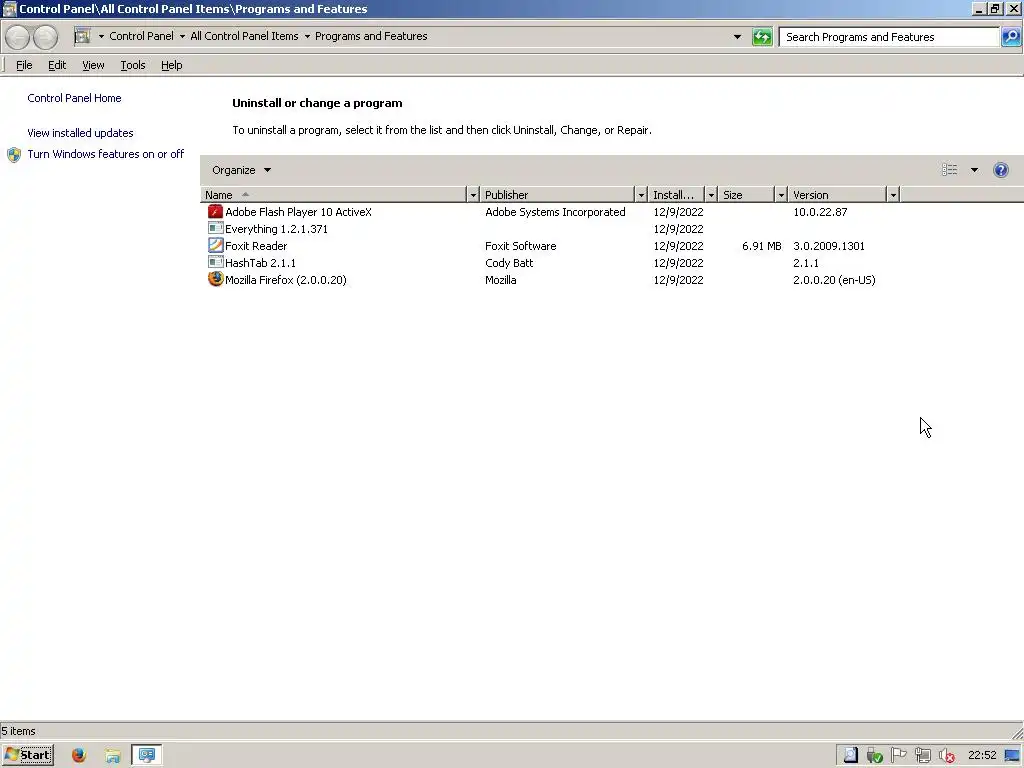Click the Foxit Reader program icon
Image resolution: width=1024 pixels, height=768 pixels.
tap(215, 246)
